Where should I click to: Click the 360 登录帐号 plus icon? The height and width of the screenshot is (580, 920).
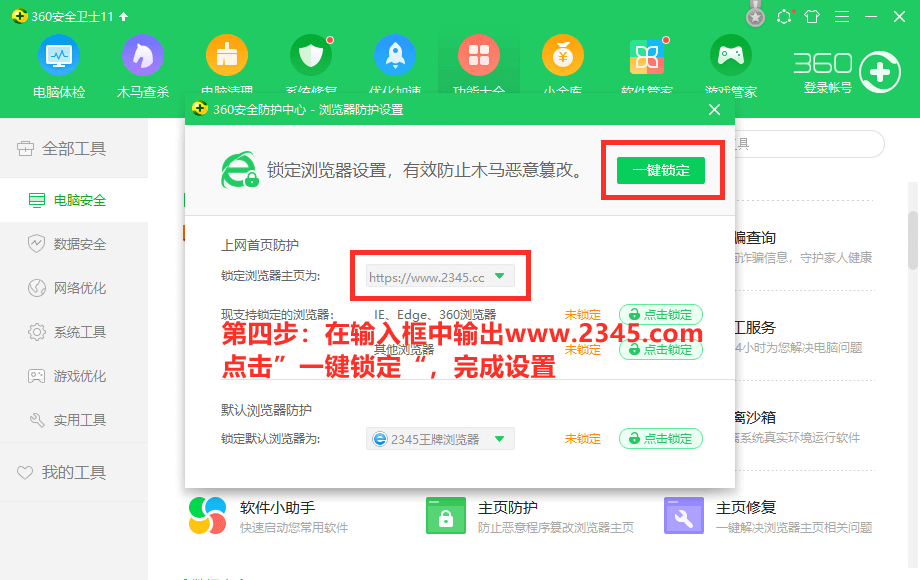[x=880, y=72]
